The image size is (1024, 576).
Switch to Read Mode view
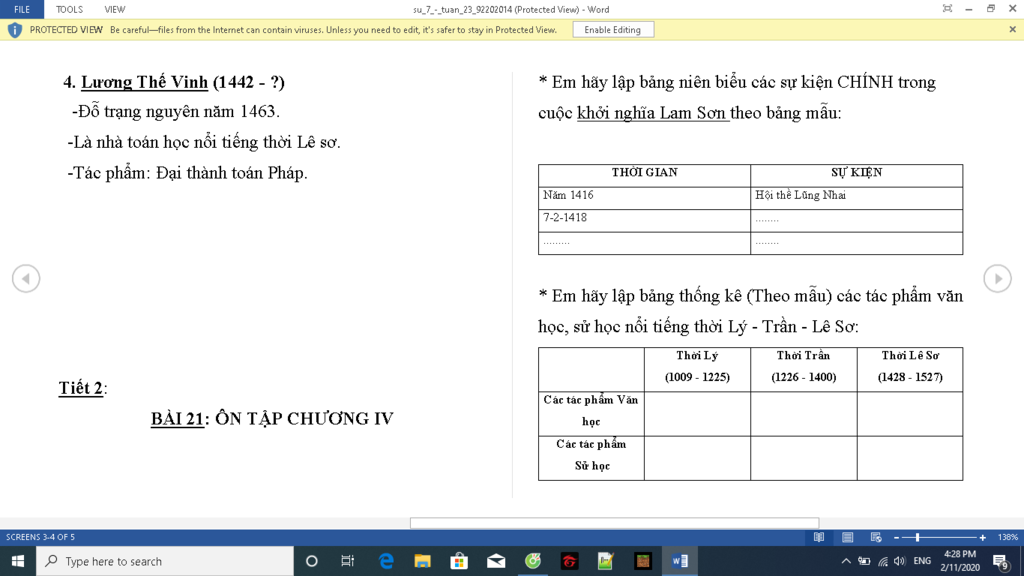point(819,537)
